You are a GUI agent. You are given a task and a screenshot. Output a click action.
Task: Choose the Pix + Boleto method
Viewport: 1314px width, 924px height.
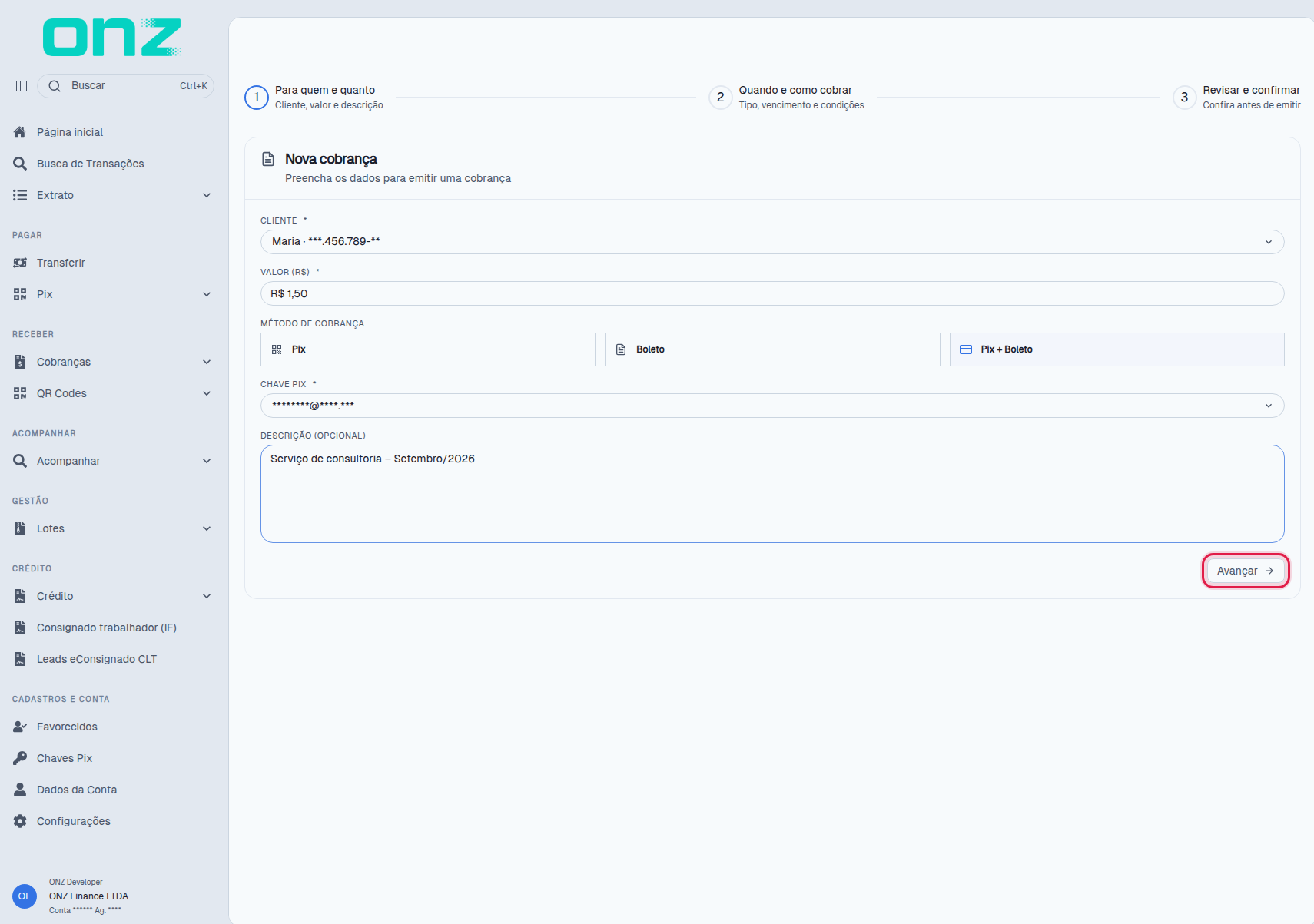[x=1117, y=349]
